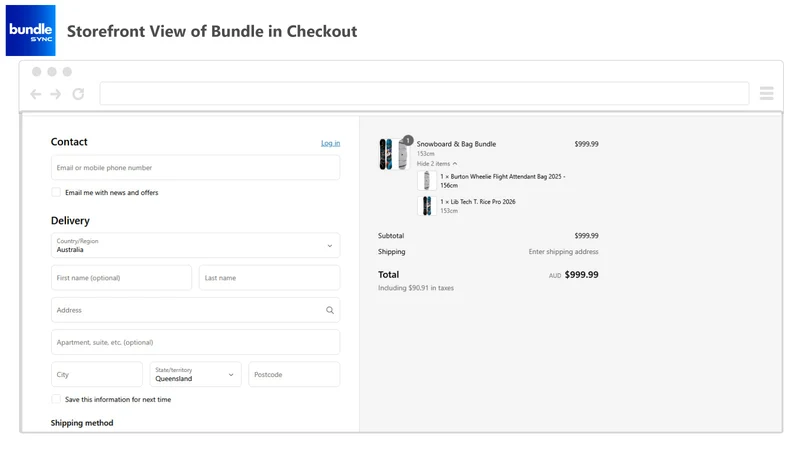Click the Last name field
The image size is (800, 450).
269,278
